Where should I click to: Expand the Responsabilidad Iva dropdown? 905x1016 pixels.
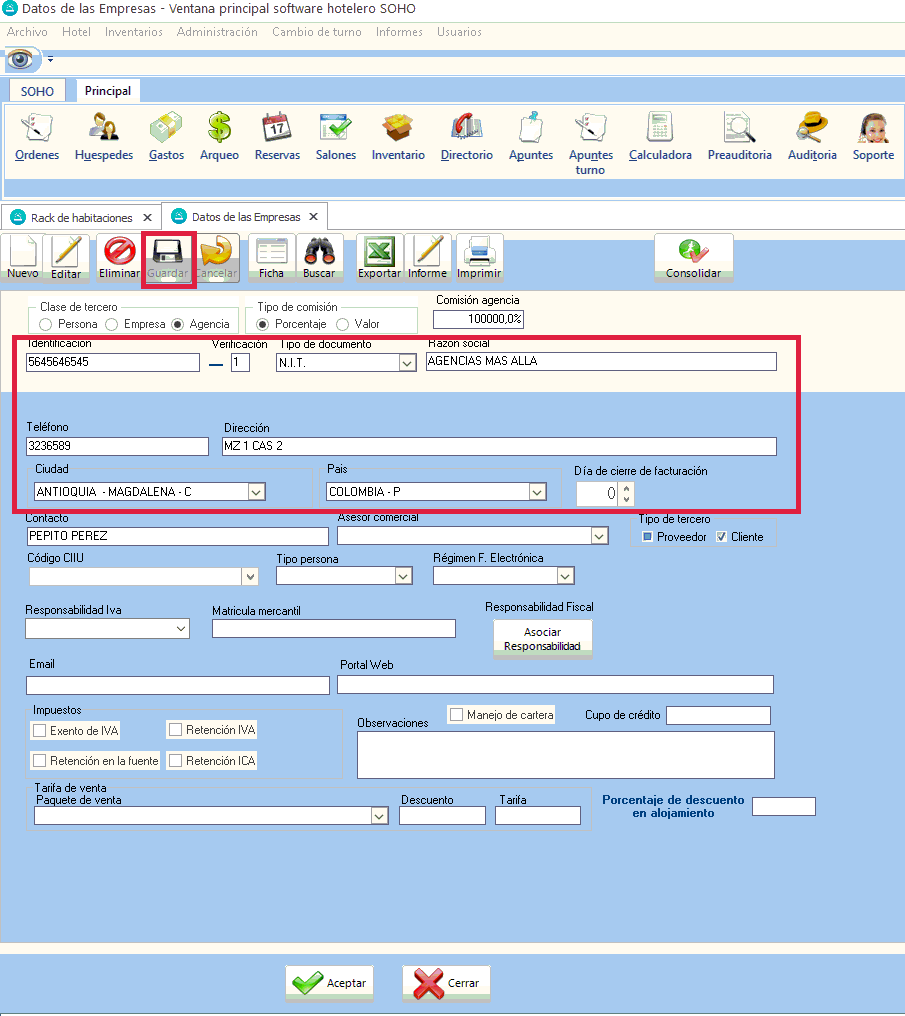181,629
